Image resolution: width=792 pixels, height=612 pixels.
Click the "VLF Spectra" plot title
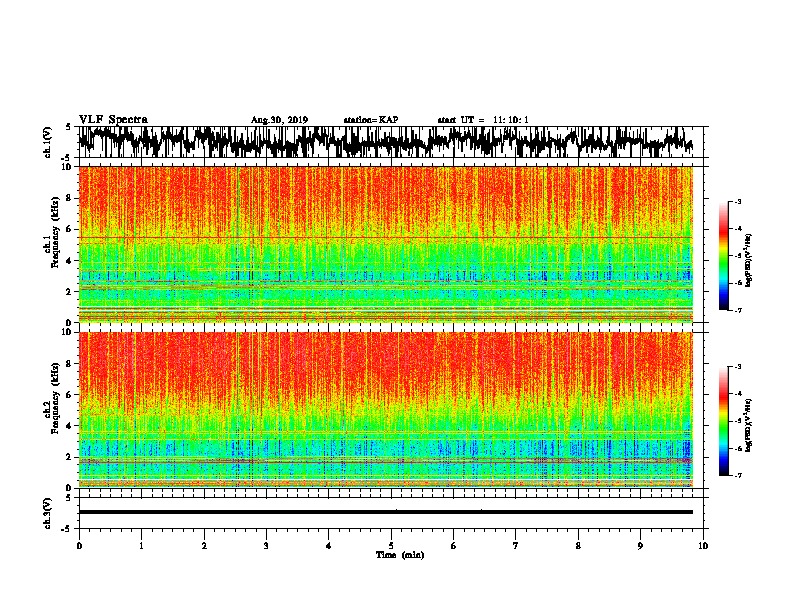click(x=113, y=120)
